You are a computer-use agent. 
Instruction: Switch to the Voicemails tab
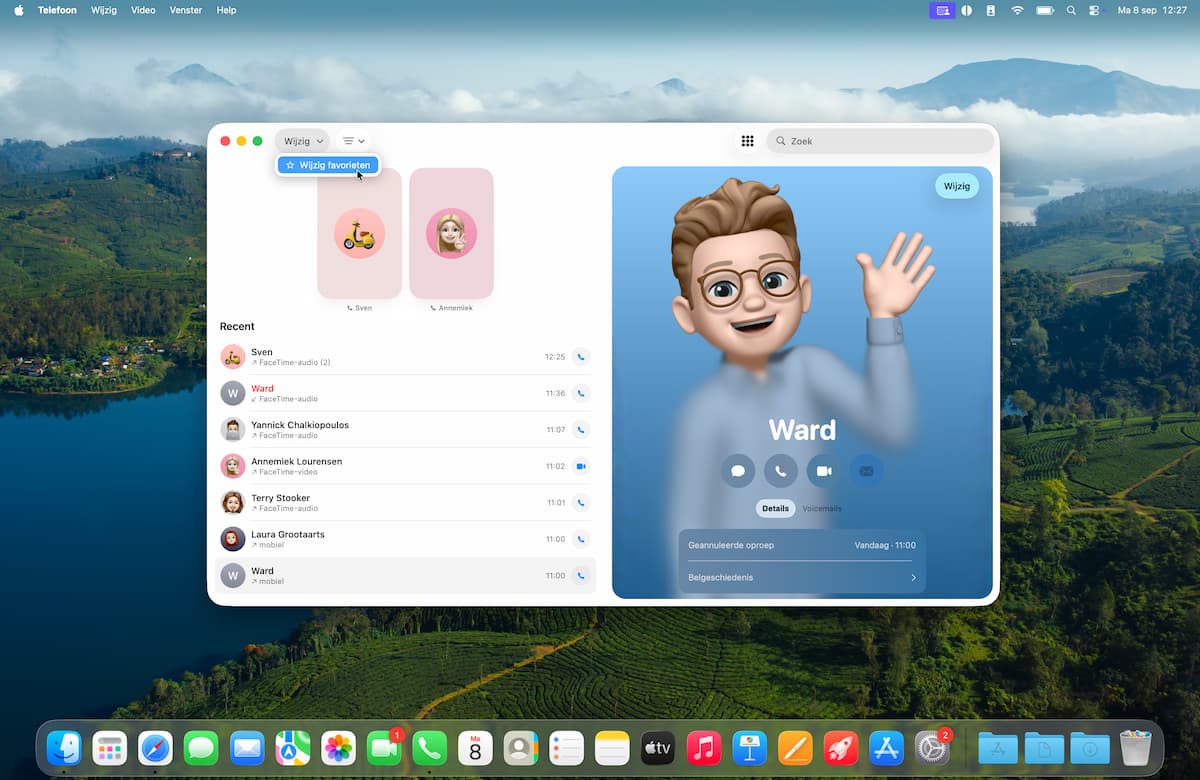[822, 508]
